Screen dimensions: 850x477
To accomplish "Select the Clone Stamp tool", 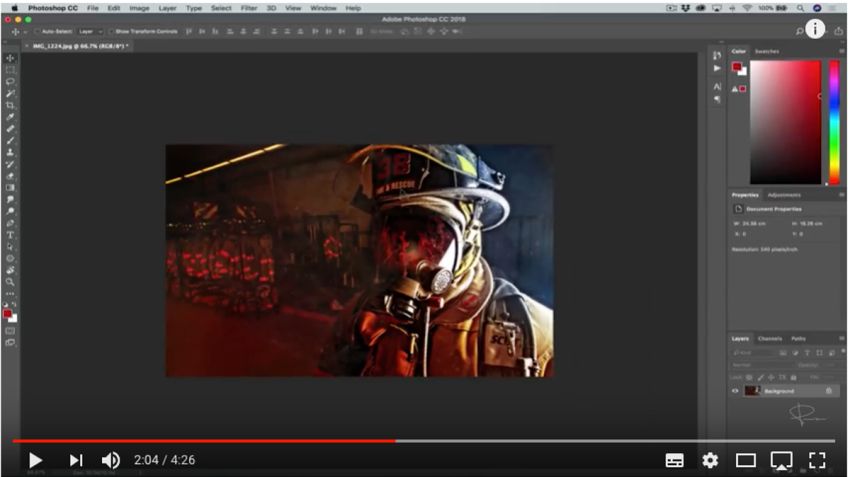I will coord(10,152).
